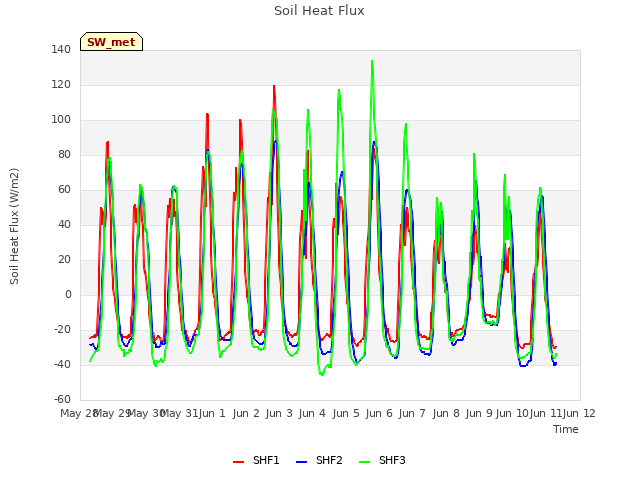Click the tallest green SHF3 peak on Jun 6

pyautogui.click(x=372, y=61)
